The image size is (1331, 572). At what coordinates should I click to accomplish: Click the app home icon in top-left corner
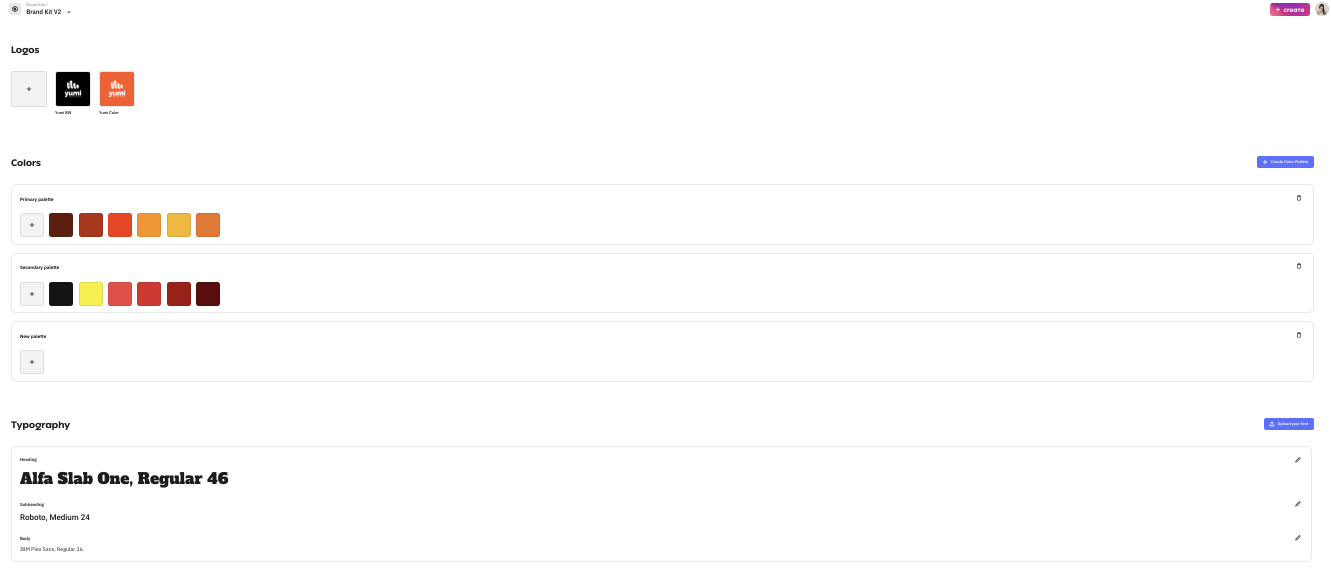(x=15, y=9)
